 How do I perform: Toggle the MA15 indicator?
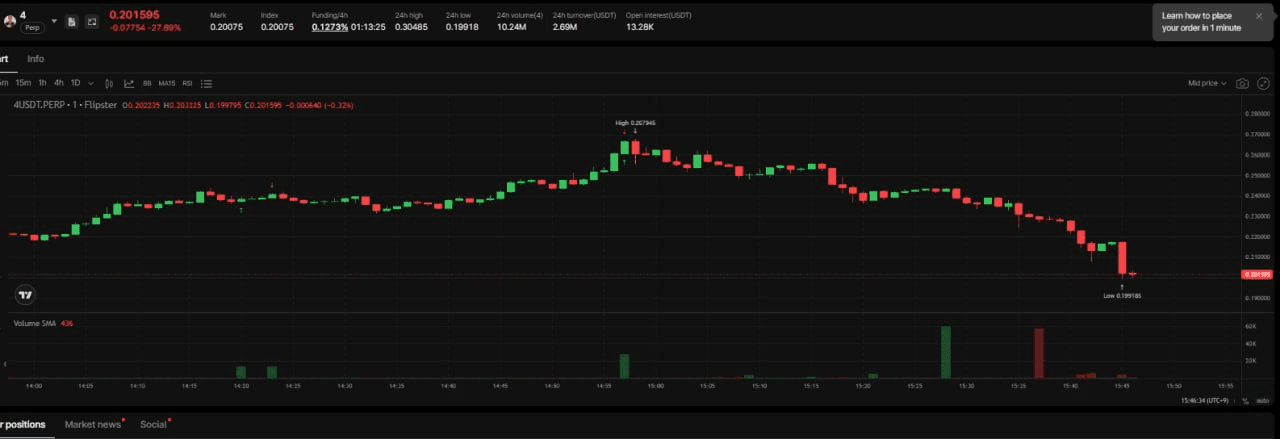tap(166, 83)
